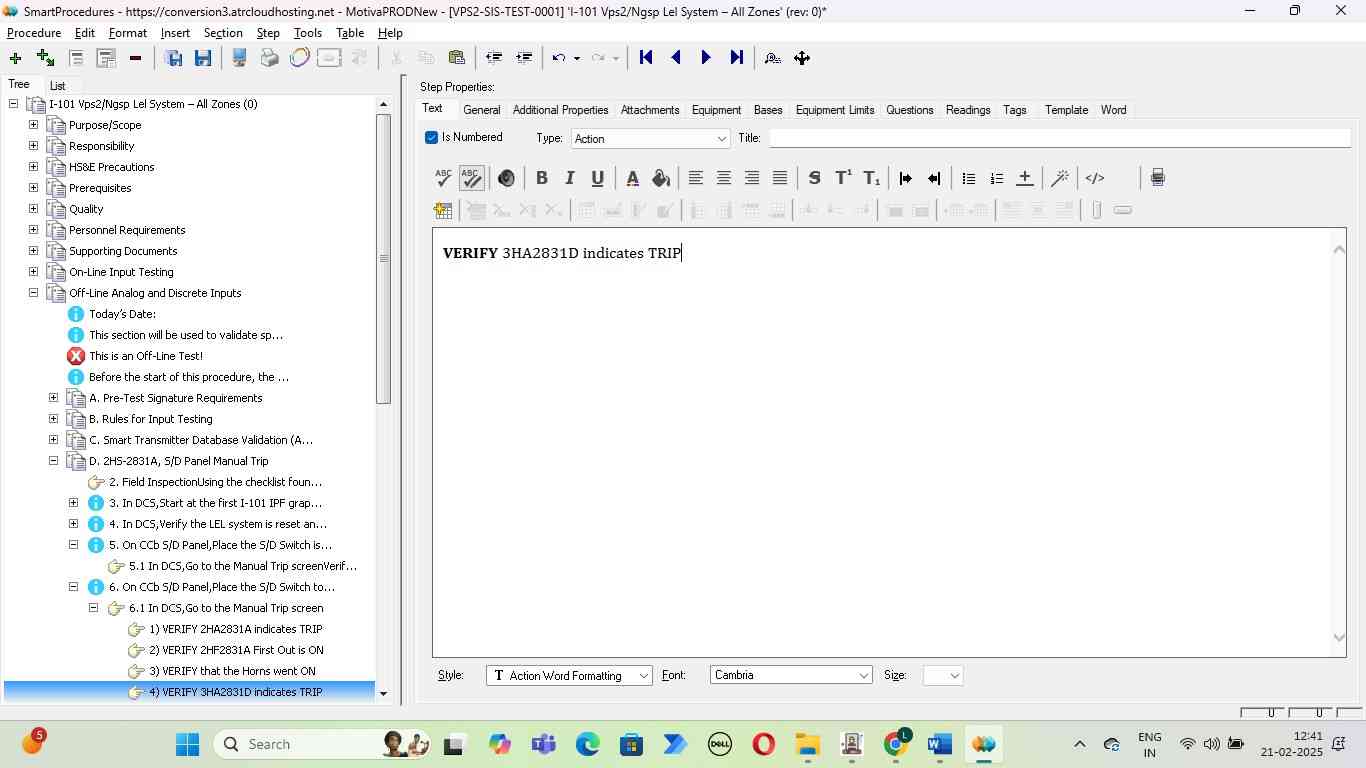
Task: Apply subscript formatting
Action: [872, 178]
